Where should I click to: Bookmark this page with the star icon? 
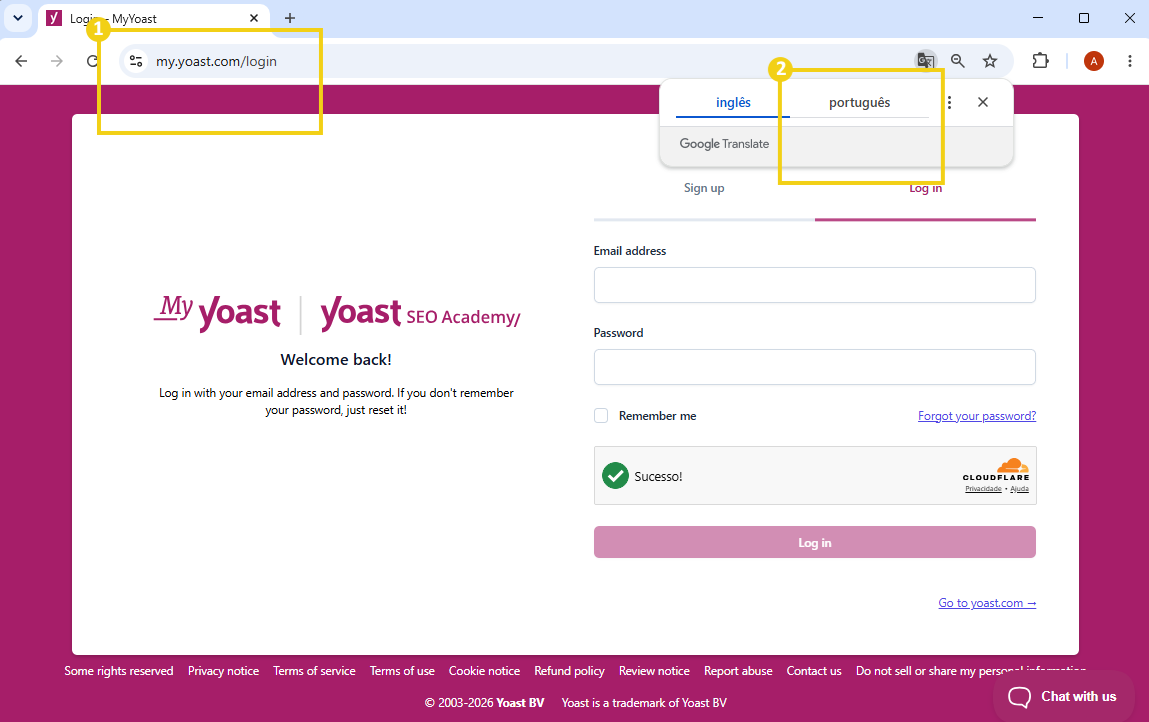pyautogui.click(x=990, y=61)
